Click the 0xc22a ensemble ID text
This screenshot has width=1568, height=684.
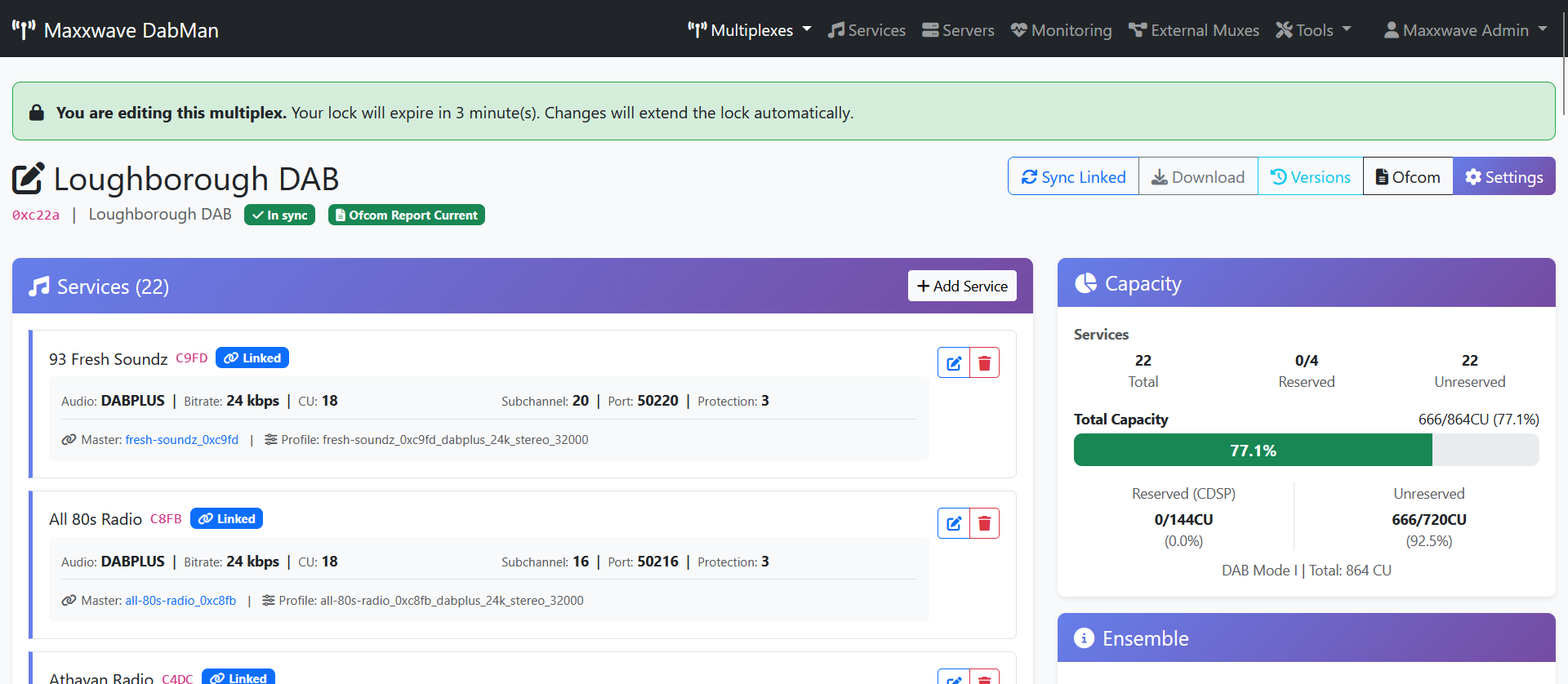coord(36,215)
